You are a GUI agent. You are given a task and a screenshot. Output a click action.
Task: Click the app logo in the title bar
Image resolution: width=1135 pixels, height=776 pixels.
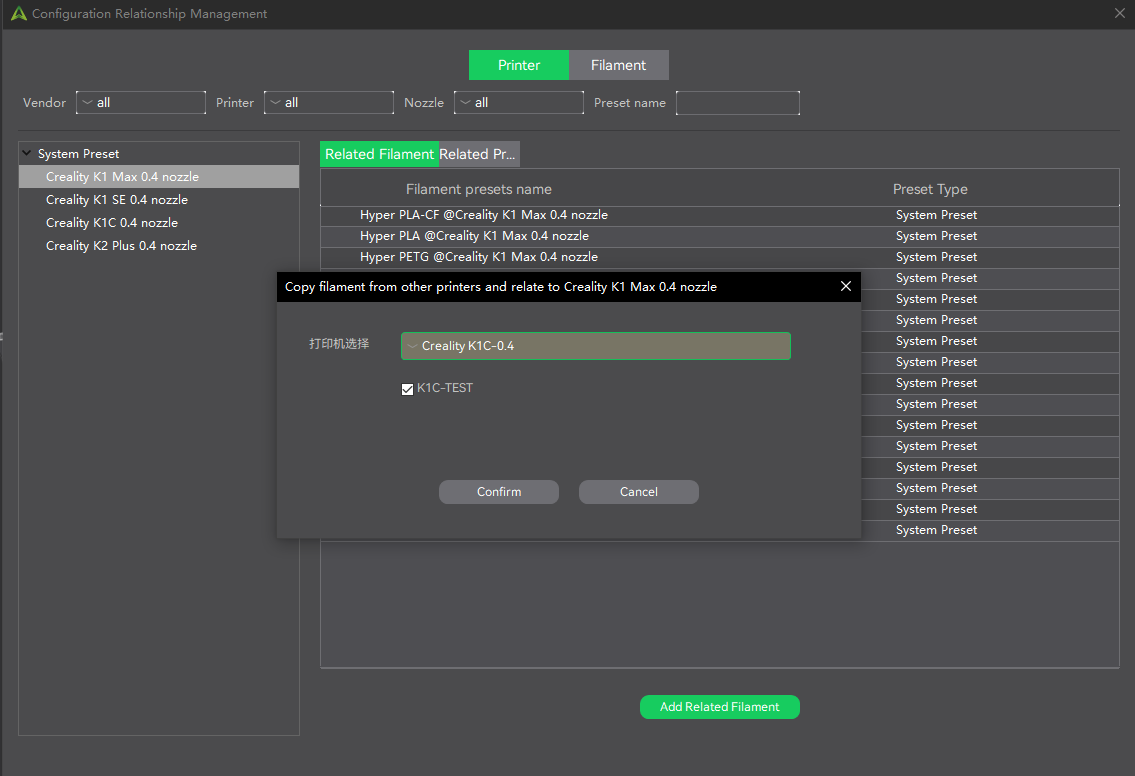tap(19, 14)
